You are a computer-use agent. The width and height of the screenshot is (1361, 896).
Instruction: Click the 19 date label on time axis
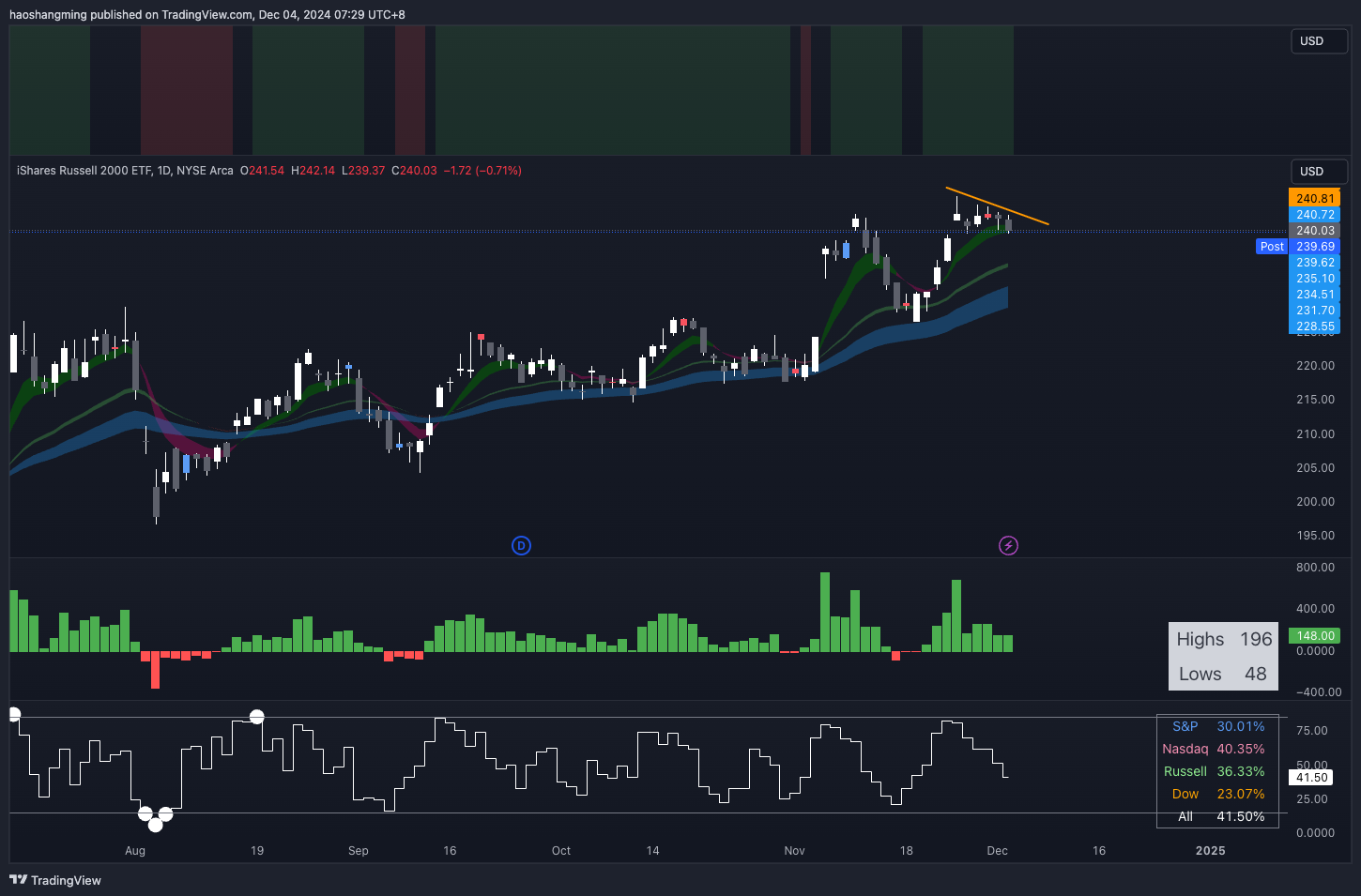point(257,851)
